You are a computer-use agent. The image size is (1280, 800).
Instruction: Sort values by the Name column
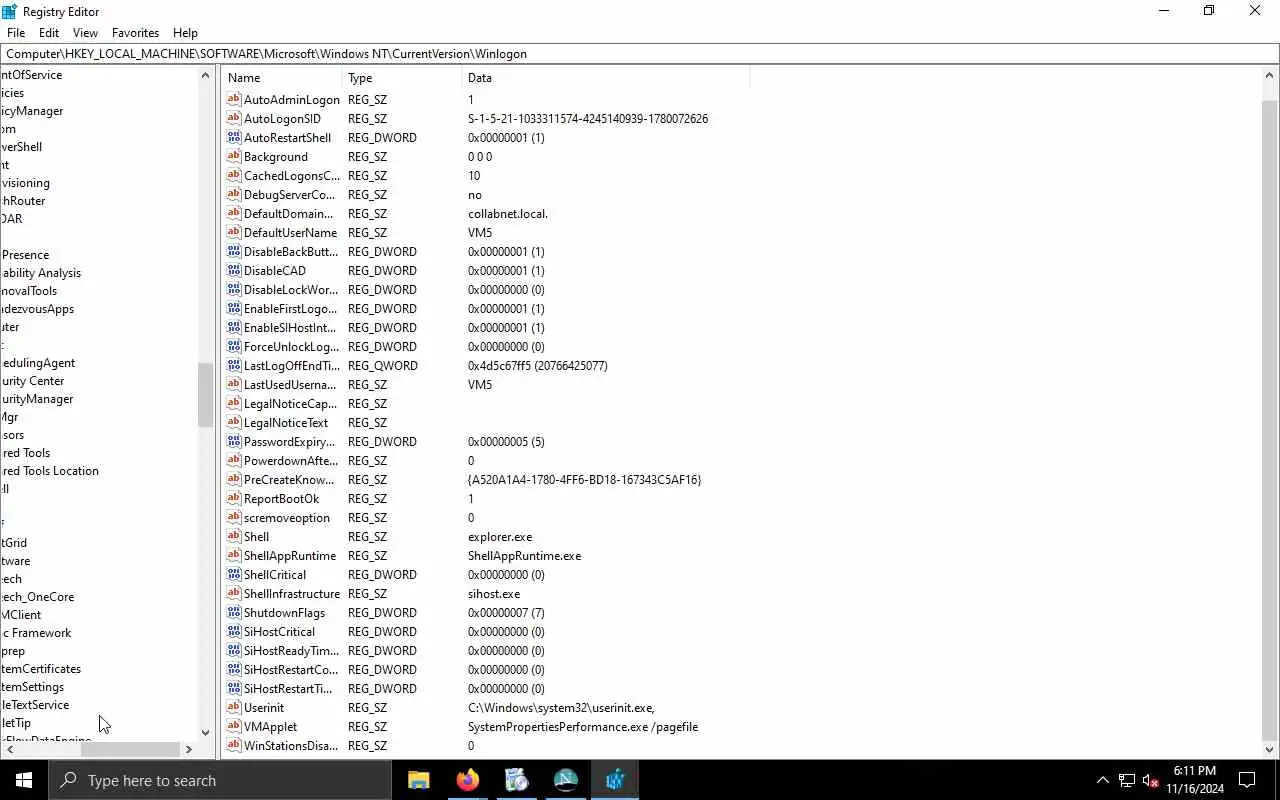pos(282,77)
